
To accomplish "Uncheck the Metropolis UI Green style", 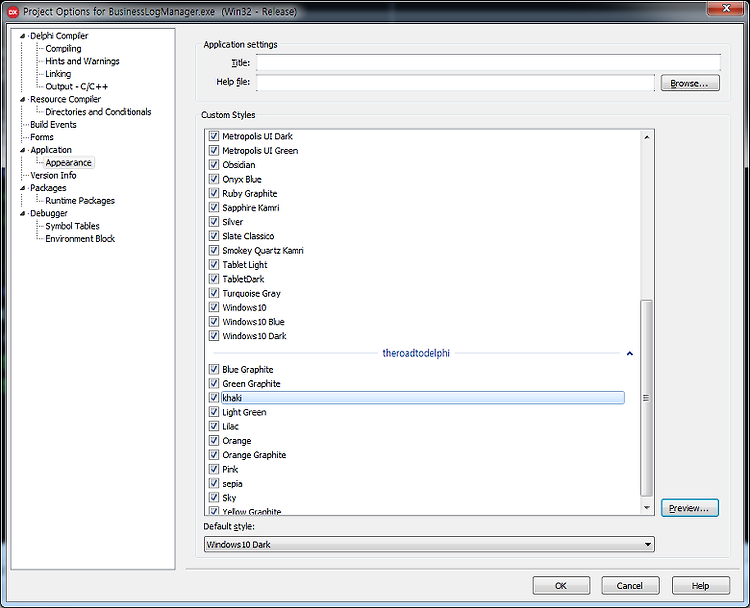I will 214,151.
